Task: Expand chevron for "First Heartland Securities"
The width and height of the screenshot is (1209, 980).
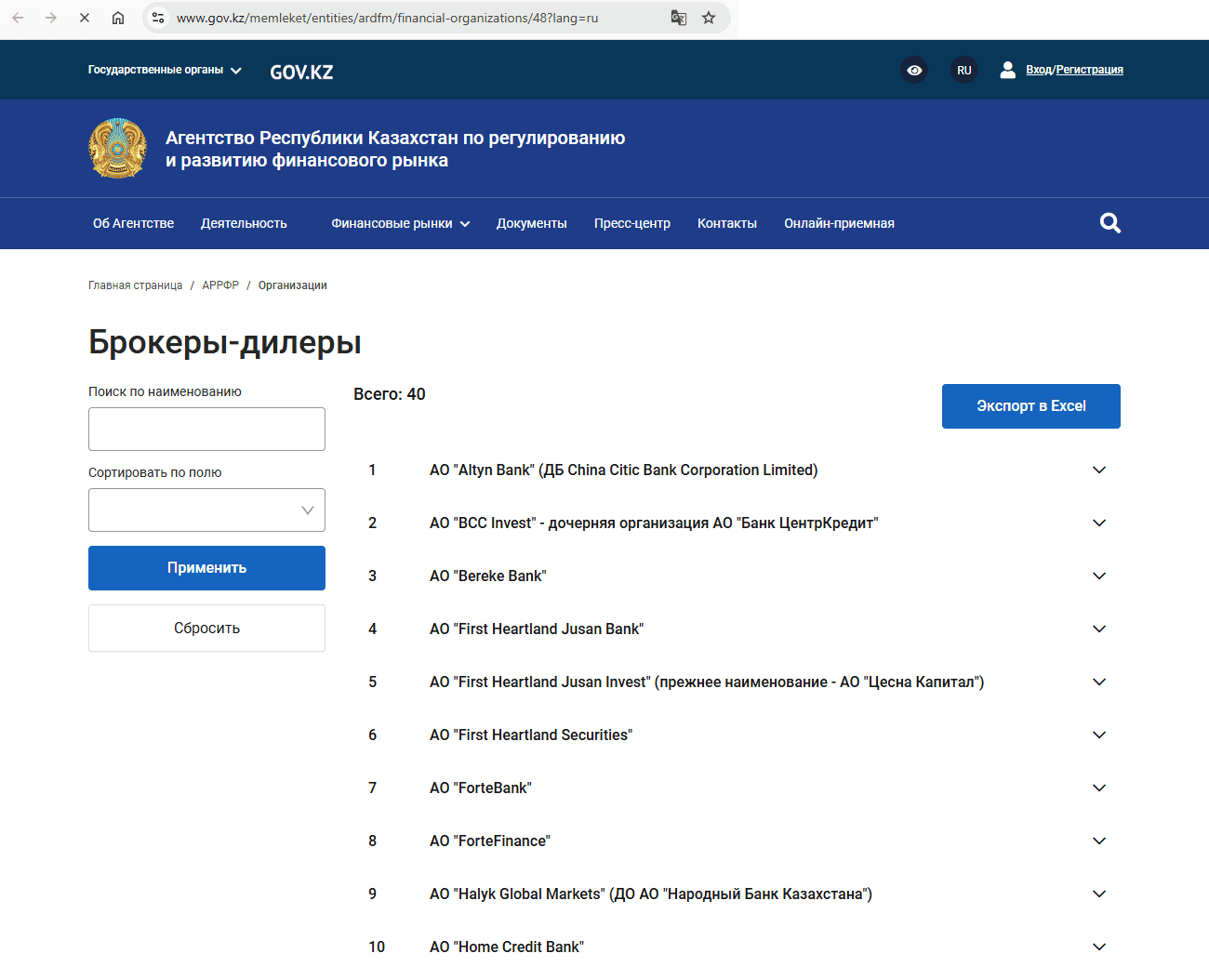Action: pos(1099,735)
